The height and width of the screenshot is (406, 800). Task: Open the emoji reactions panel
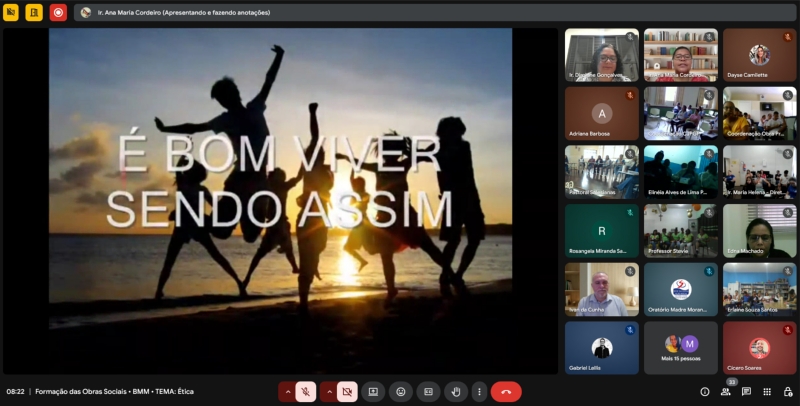click(401, 392)
